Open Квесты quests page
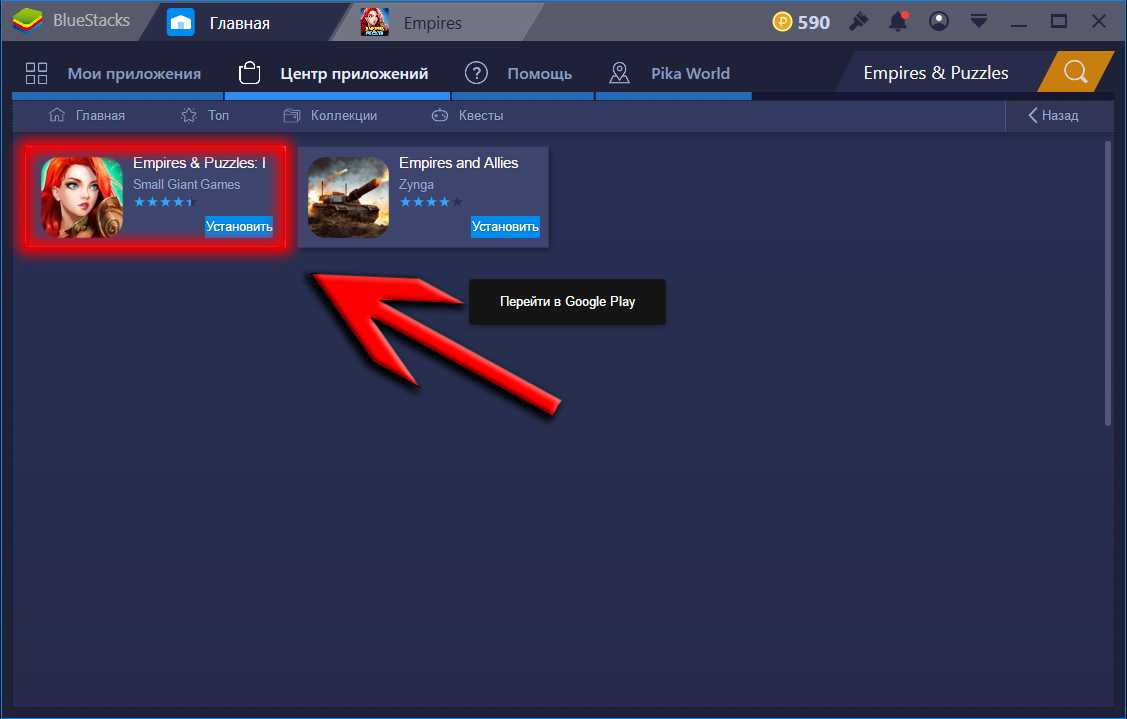1127x719 pixels. coord(467,115)
